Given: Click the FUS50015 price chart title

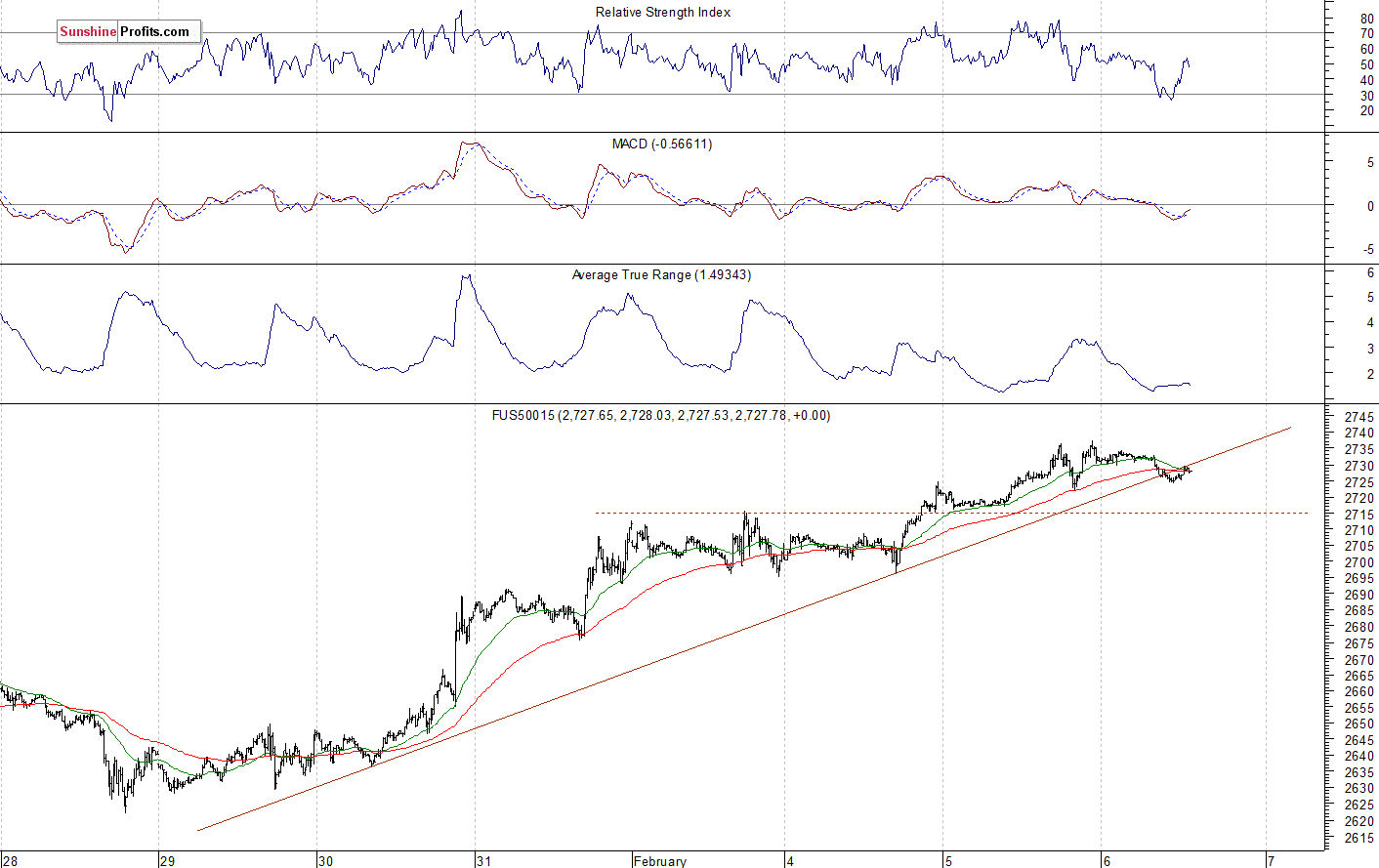Looking at the screenshot, I should point(661,416).
